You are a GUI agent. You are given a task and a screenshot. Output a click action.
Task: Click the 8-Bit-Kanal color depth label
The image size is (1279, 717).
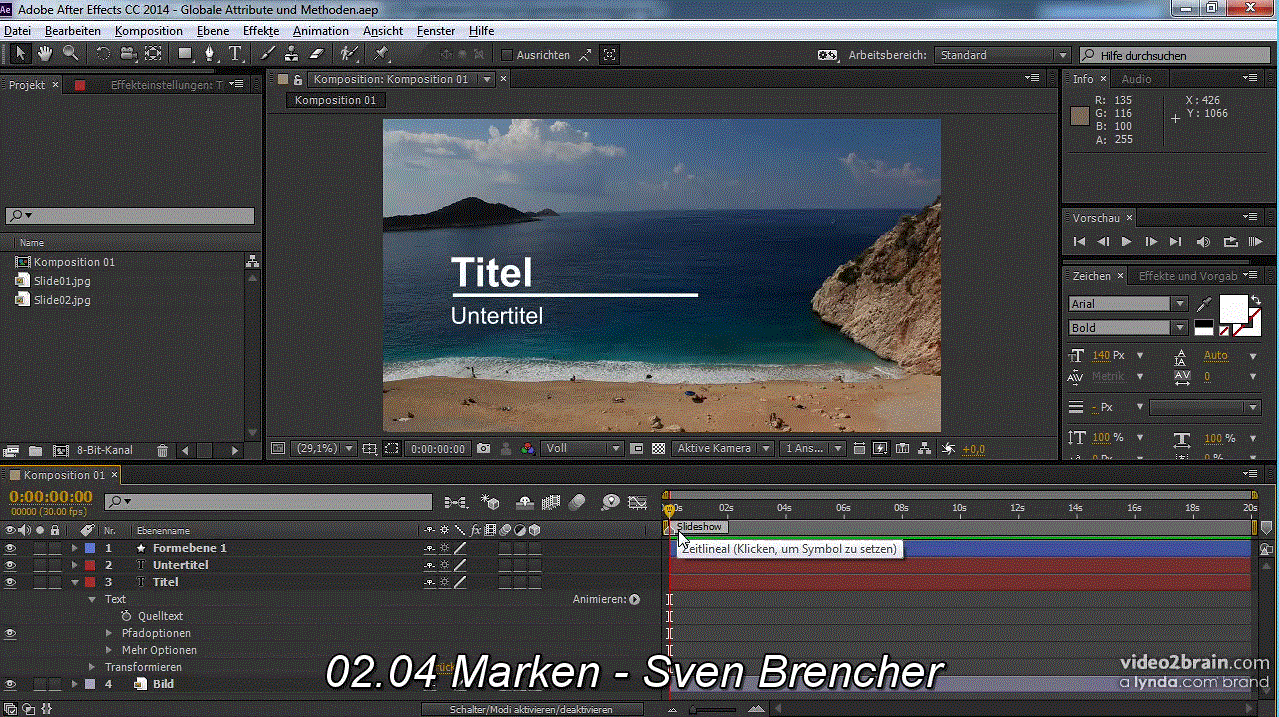[106, 451]
